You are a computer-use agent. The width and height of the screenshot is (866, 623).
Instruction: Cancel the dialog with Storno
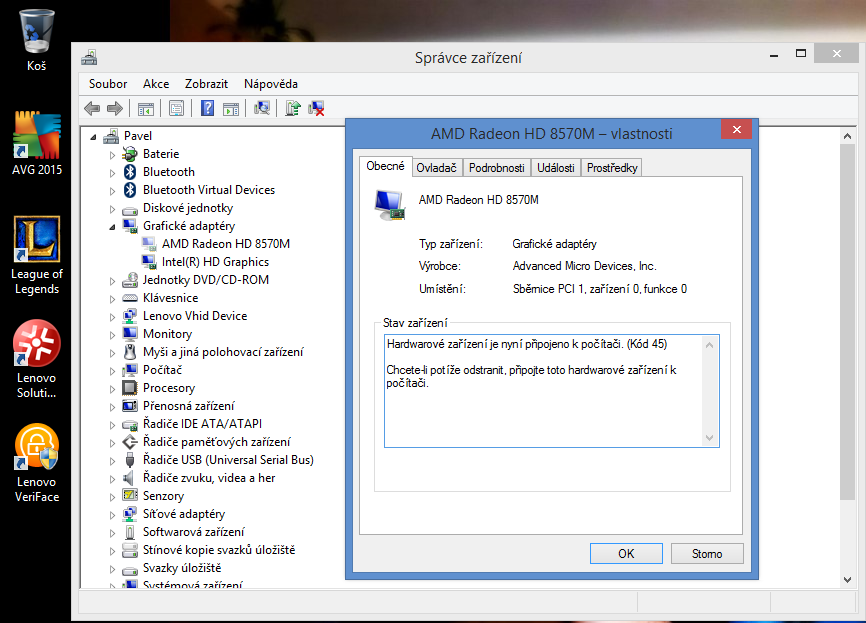coord(707,553)
